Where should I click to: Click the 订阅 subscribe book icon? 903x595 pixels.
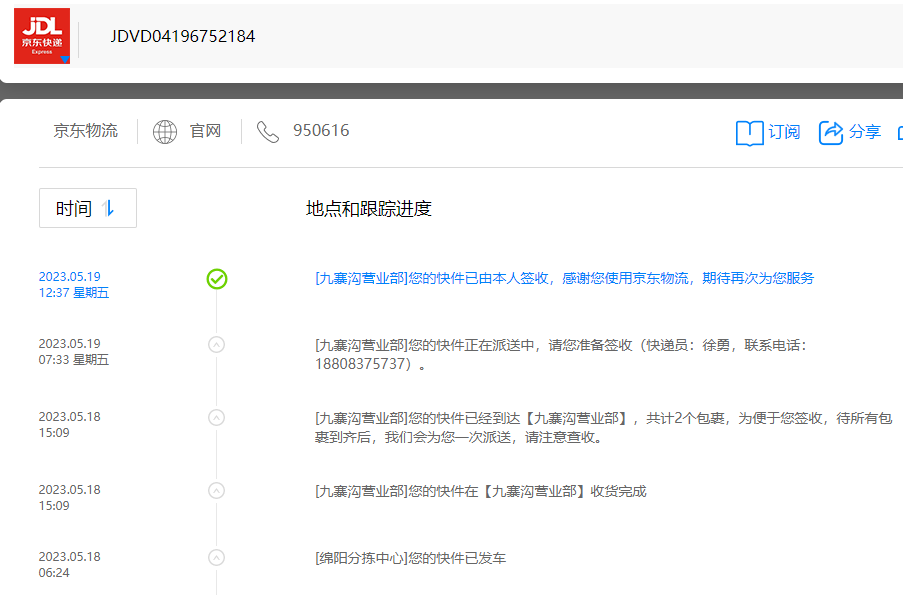pos(749,133)
